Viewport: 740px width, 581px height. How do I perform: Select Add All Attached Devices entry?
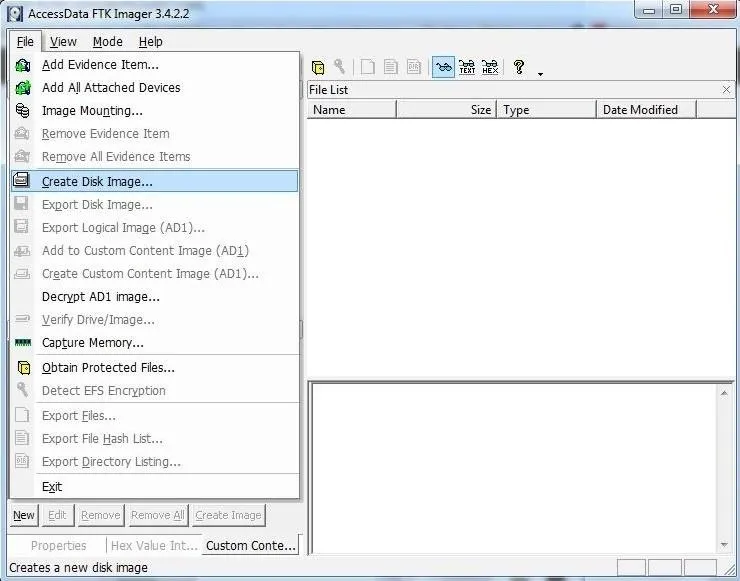pos(154,88)
